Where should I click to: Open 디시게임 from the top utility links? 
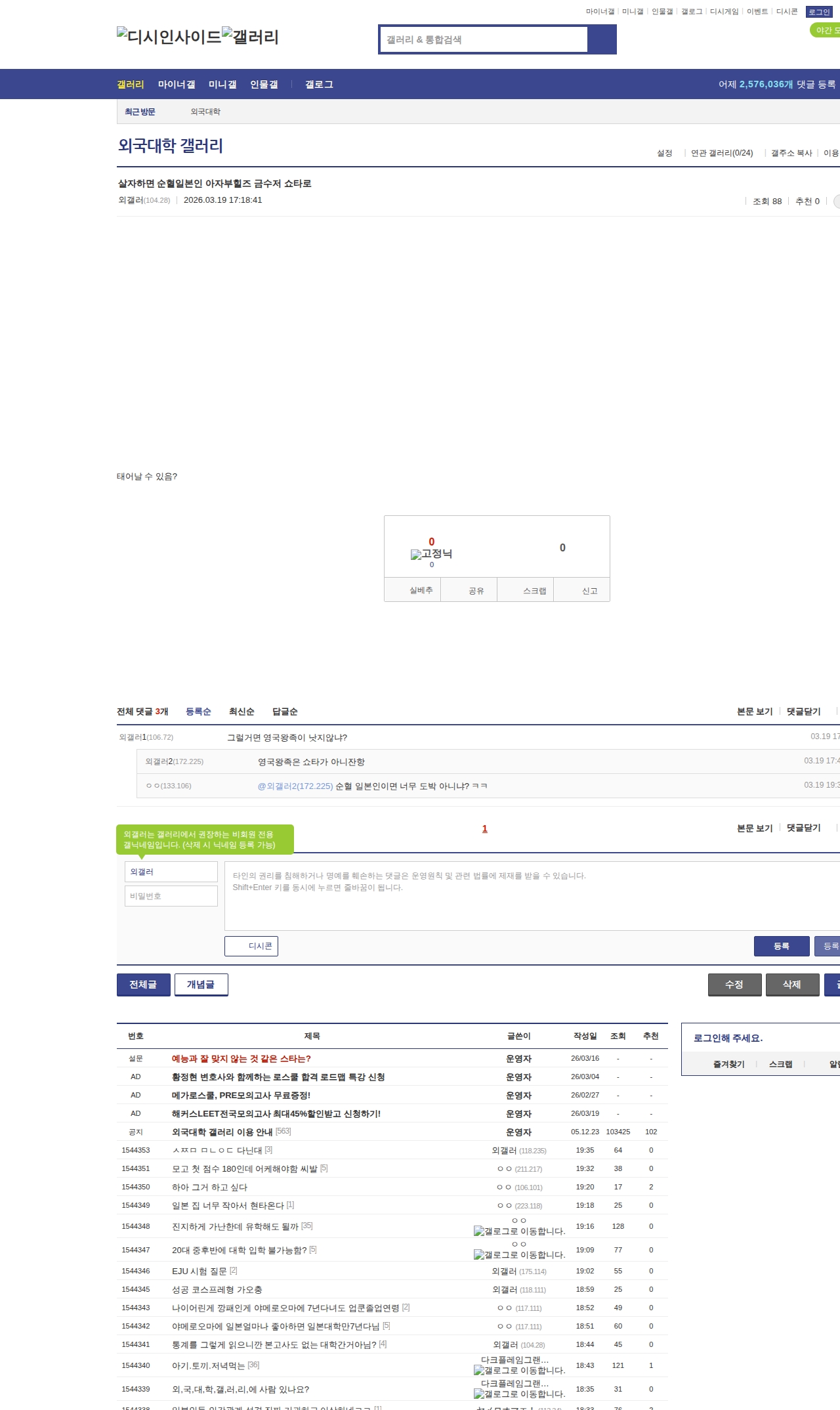(x=724, y=12)
